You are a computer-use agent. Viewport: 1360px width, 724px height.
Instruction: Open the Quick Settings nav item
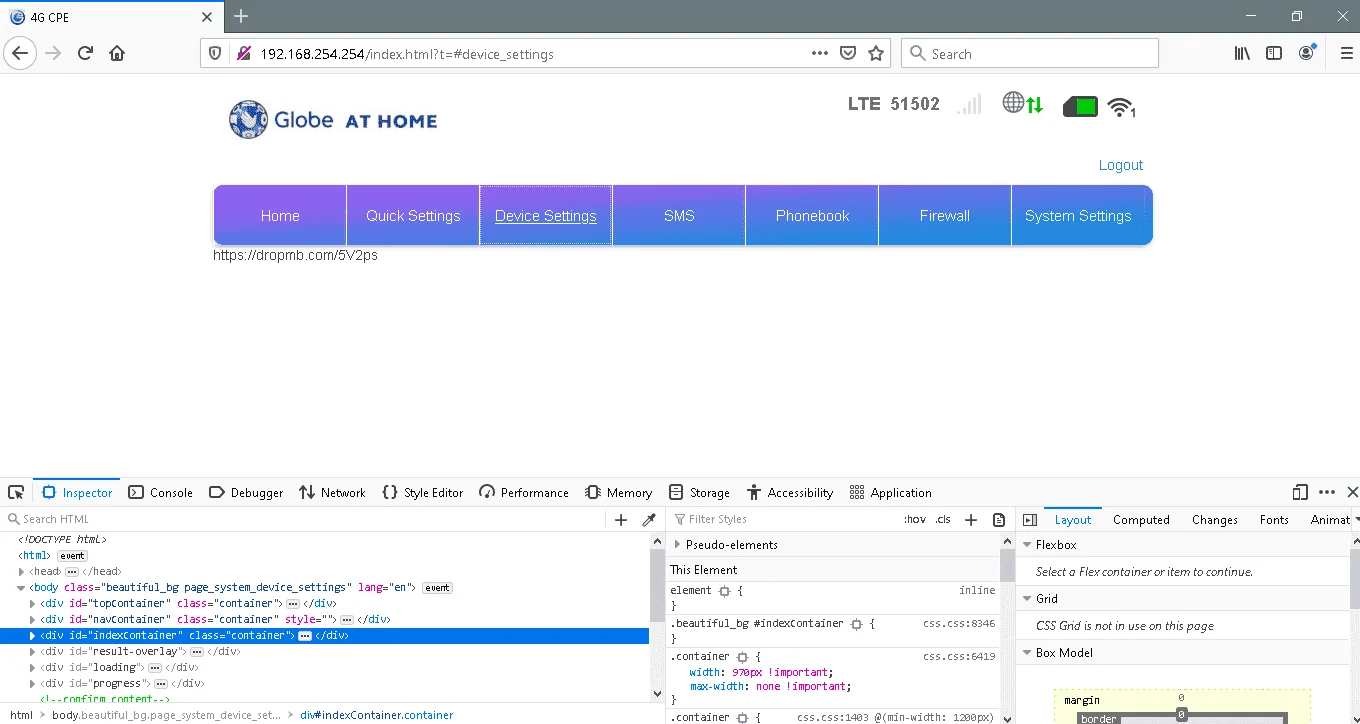(413, 216)
